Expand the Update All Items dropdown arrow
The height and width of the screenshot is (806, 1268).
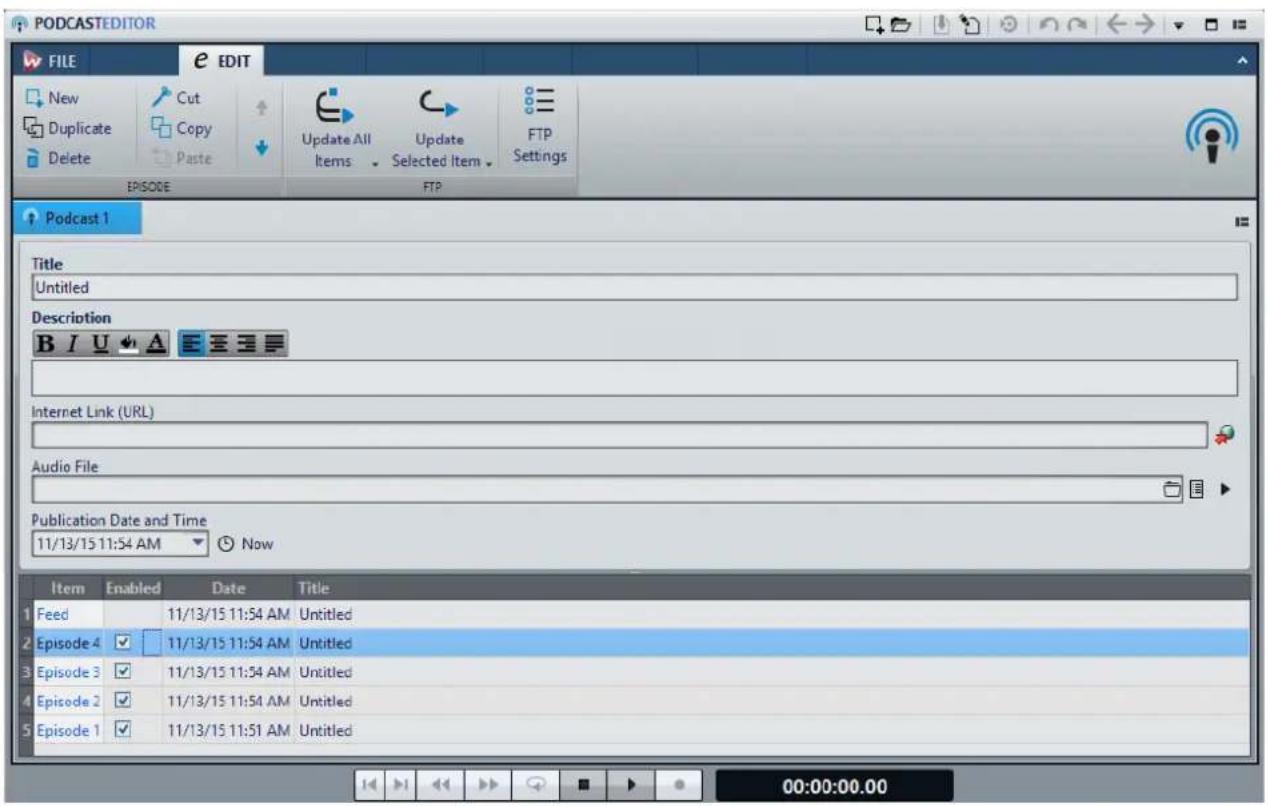click(373, 163)
